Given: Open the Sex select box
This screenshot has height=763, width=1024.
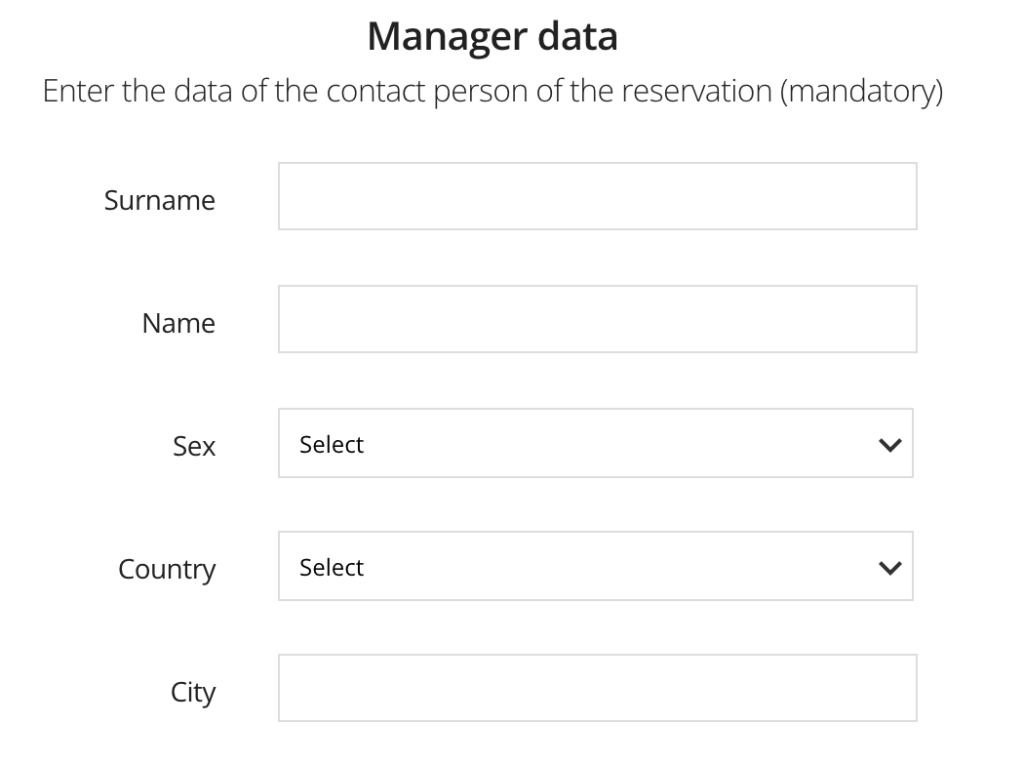Looking at the screenshot, I should [595, 443].
